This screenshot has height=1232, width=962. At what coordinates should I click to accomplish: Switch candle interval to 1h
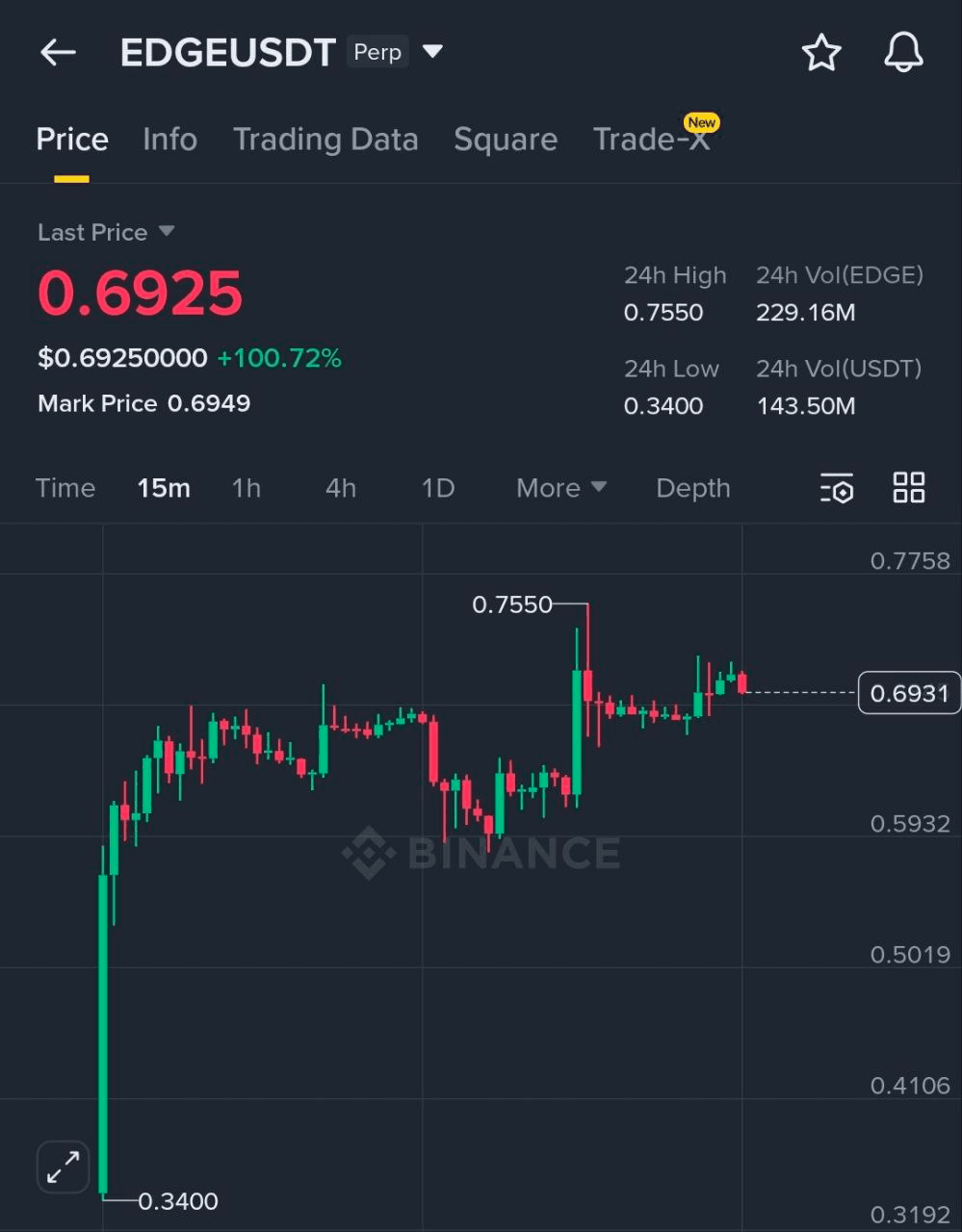[x=247, y=488]
